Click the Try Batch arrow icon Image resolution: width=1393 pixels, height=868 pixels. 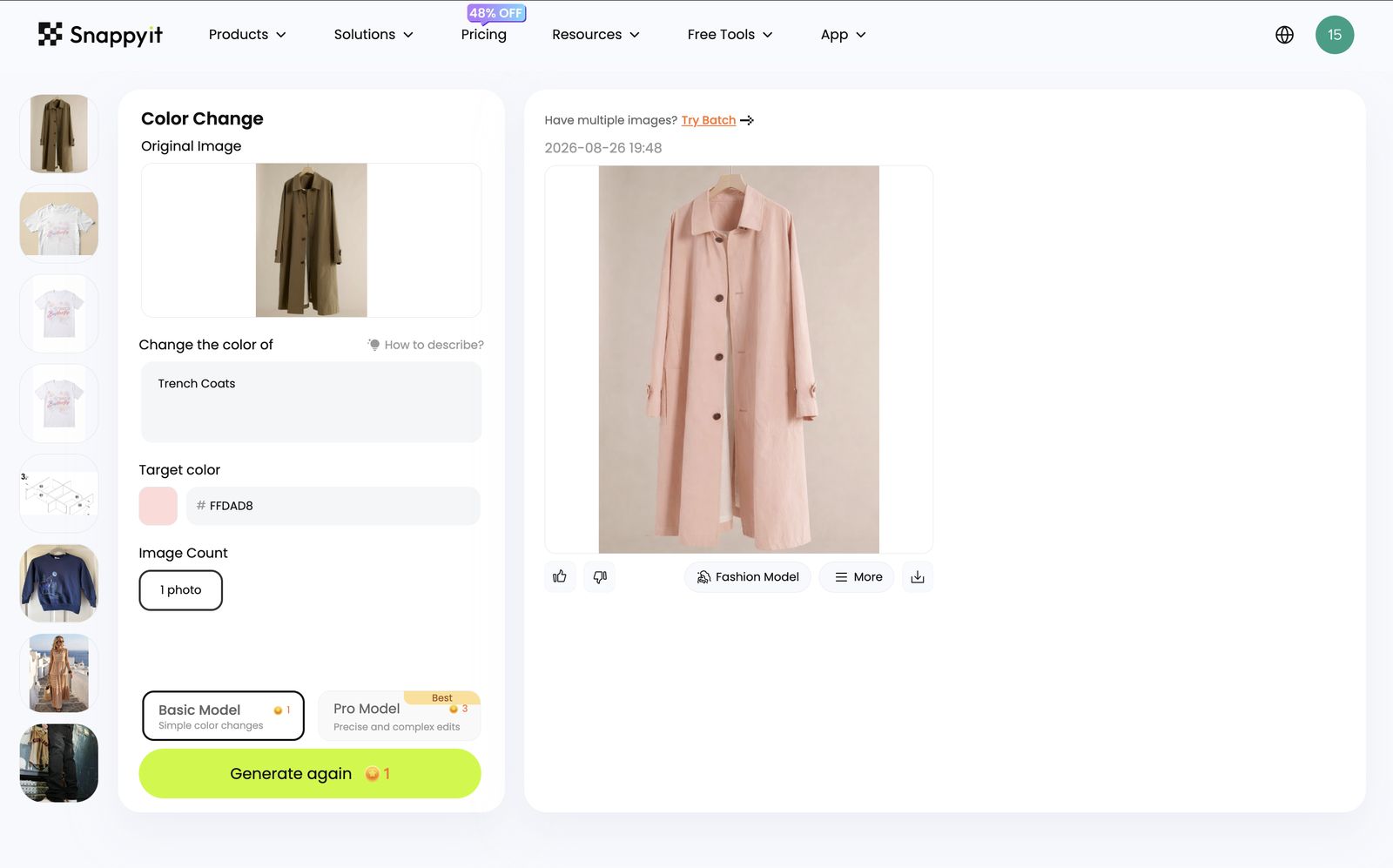pyautogui.click(x=747, y=120)
